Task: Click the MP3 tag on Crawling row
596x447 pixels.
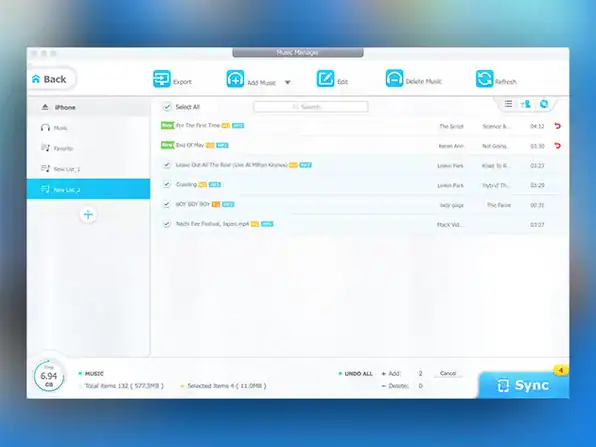Action: (215, 185)
